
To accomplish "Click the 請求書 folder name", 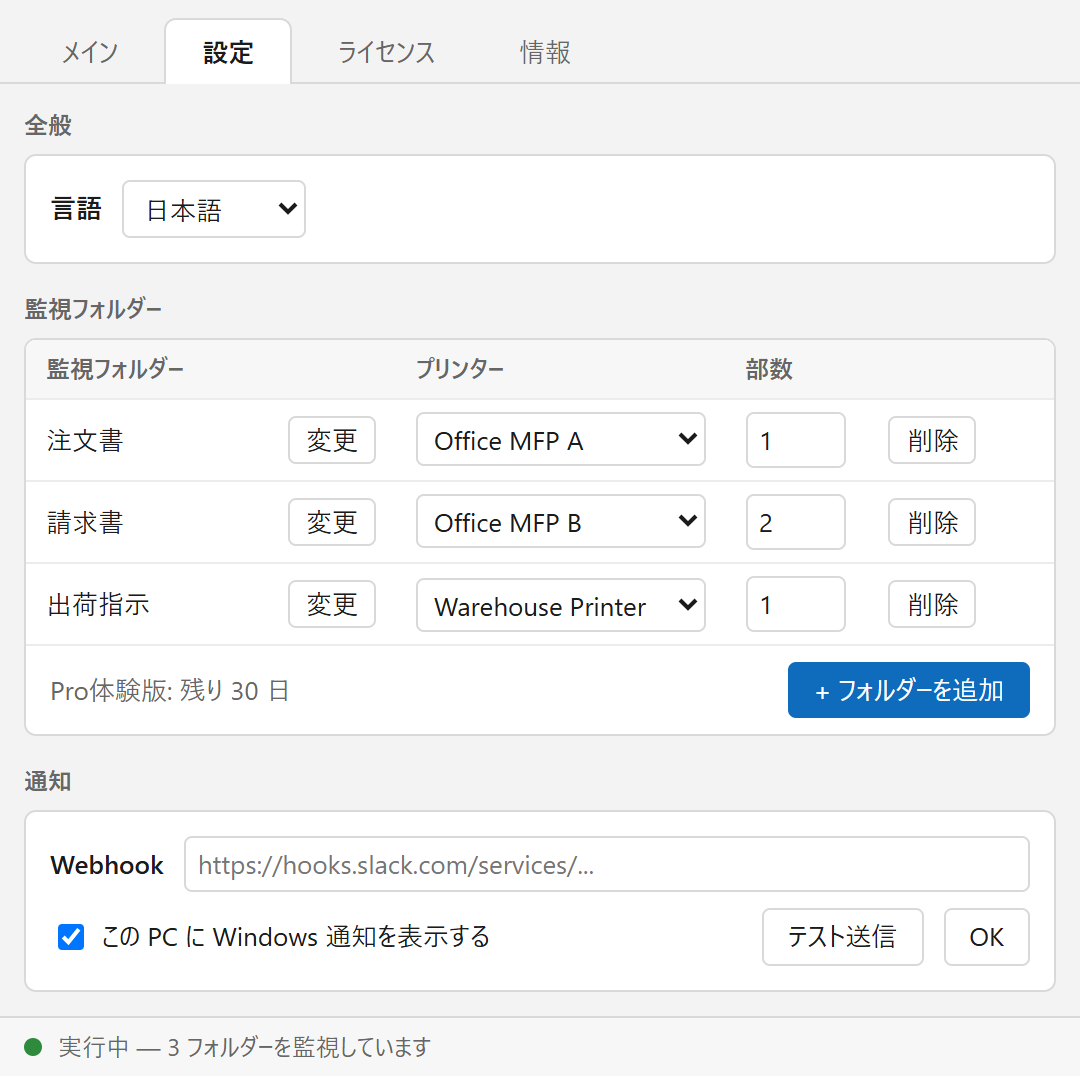I will (x=85, y=523).
